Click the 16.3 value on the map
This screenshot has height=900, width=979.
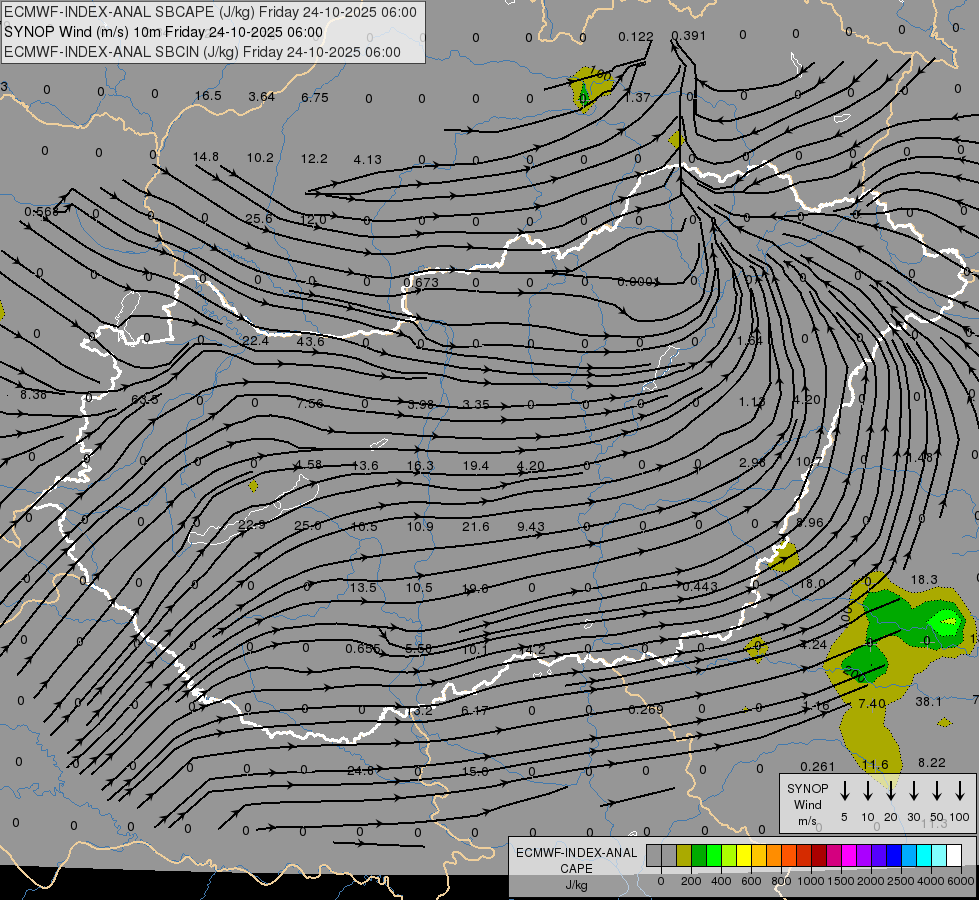point(420,466)
